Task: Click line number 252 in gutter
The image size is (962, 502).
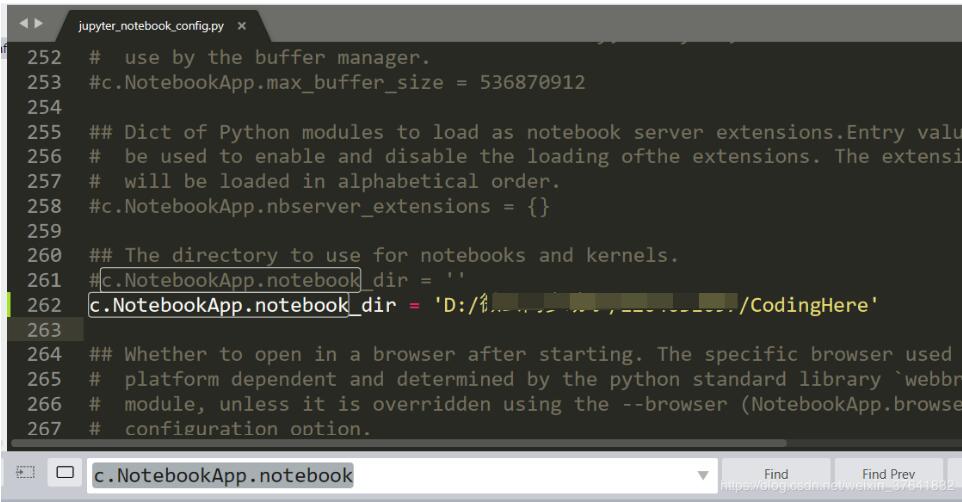Action: pos(44,57)
